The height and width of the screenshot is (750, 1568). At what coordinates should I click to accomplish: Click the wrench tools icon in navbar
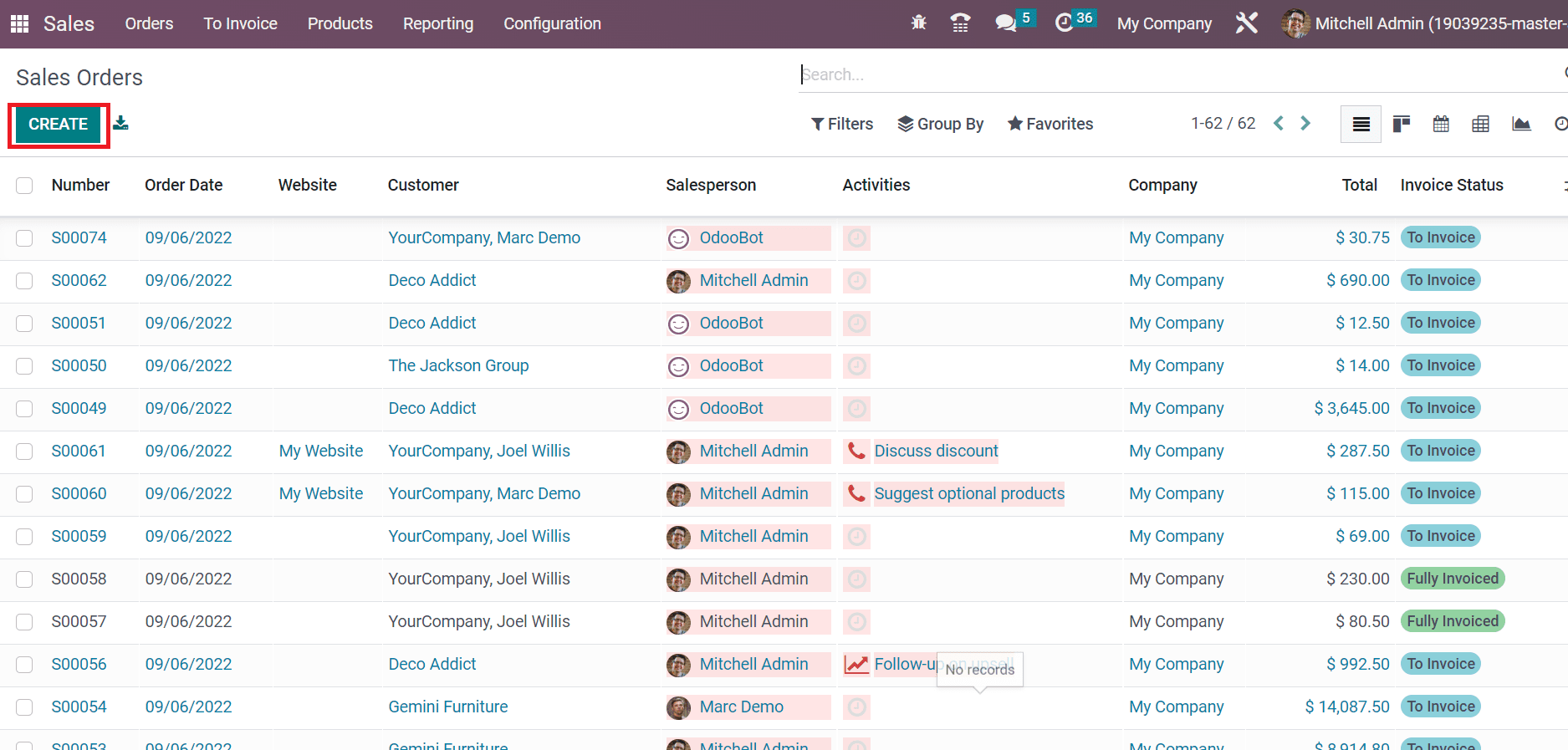point(1247,23)
